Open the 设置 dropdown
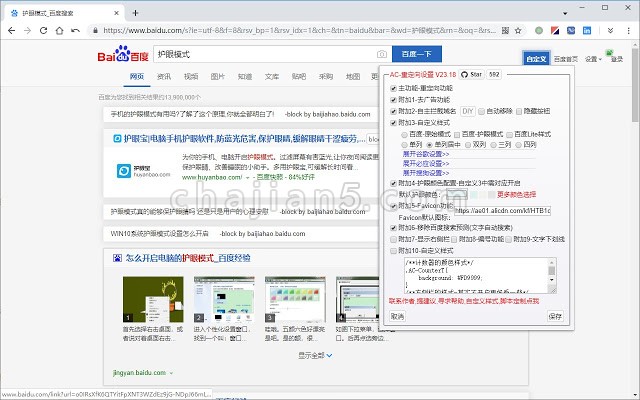Viewport: 640px width, 400px height. point(593,59)
